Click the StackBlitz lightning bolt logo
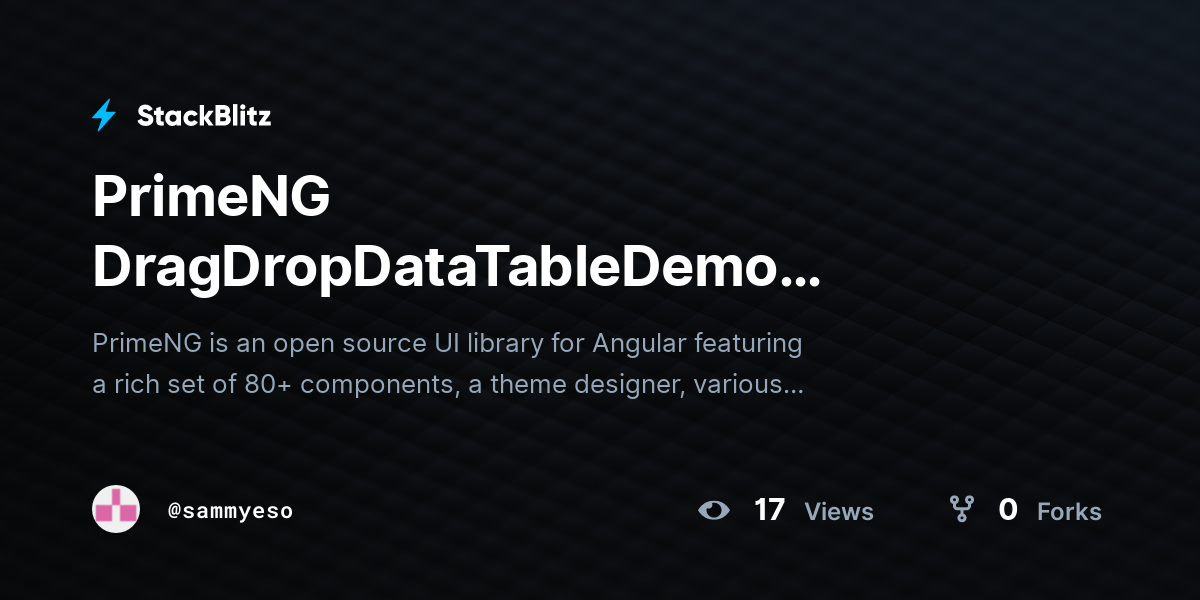 tap(104, 116)
